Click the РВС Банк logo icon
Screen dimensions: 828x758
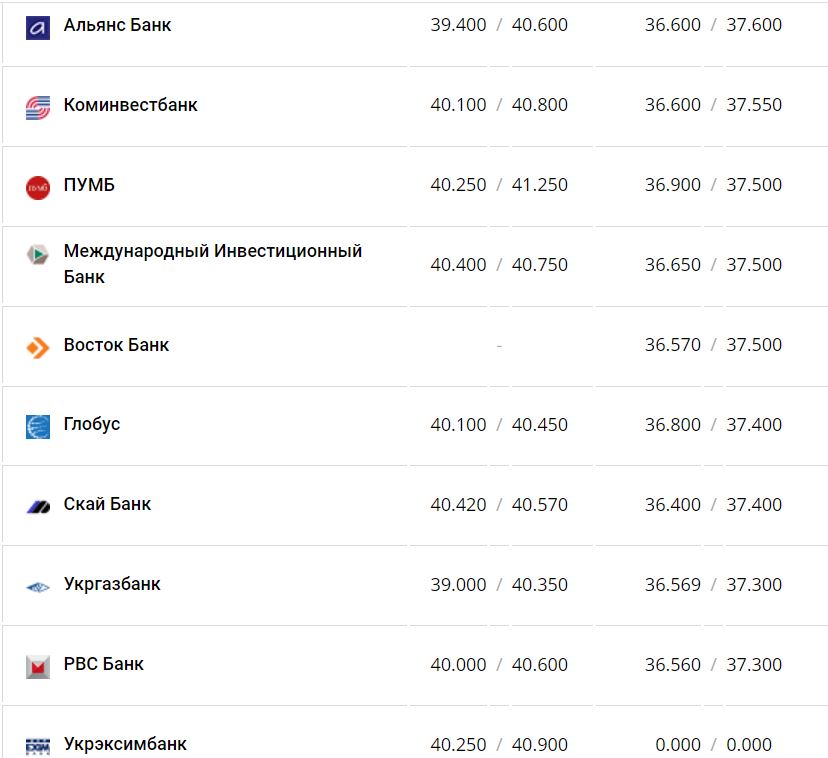point(38,667)
